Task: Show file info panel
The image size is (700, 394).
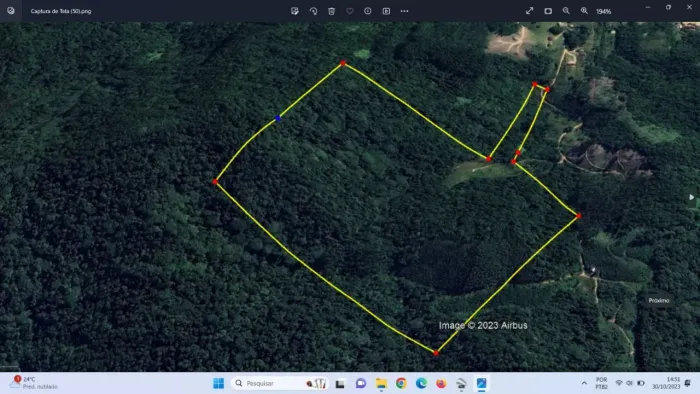Action: [368, 11]
